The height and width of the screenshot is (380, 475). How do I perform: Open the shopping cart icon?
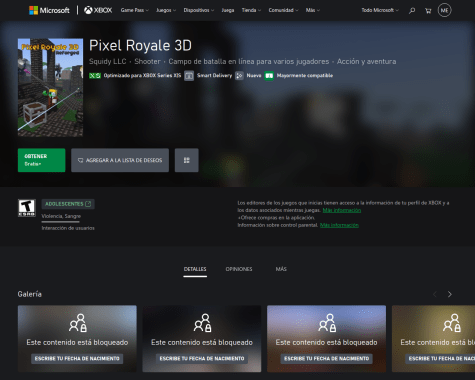coord(428,11)
